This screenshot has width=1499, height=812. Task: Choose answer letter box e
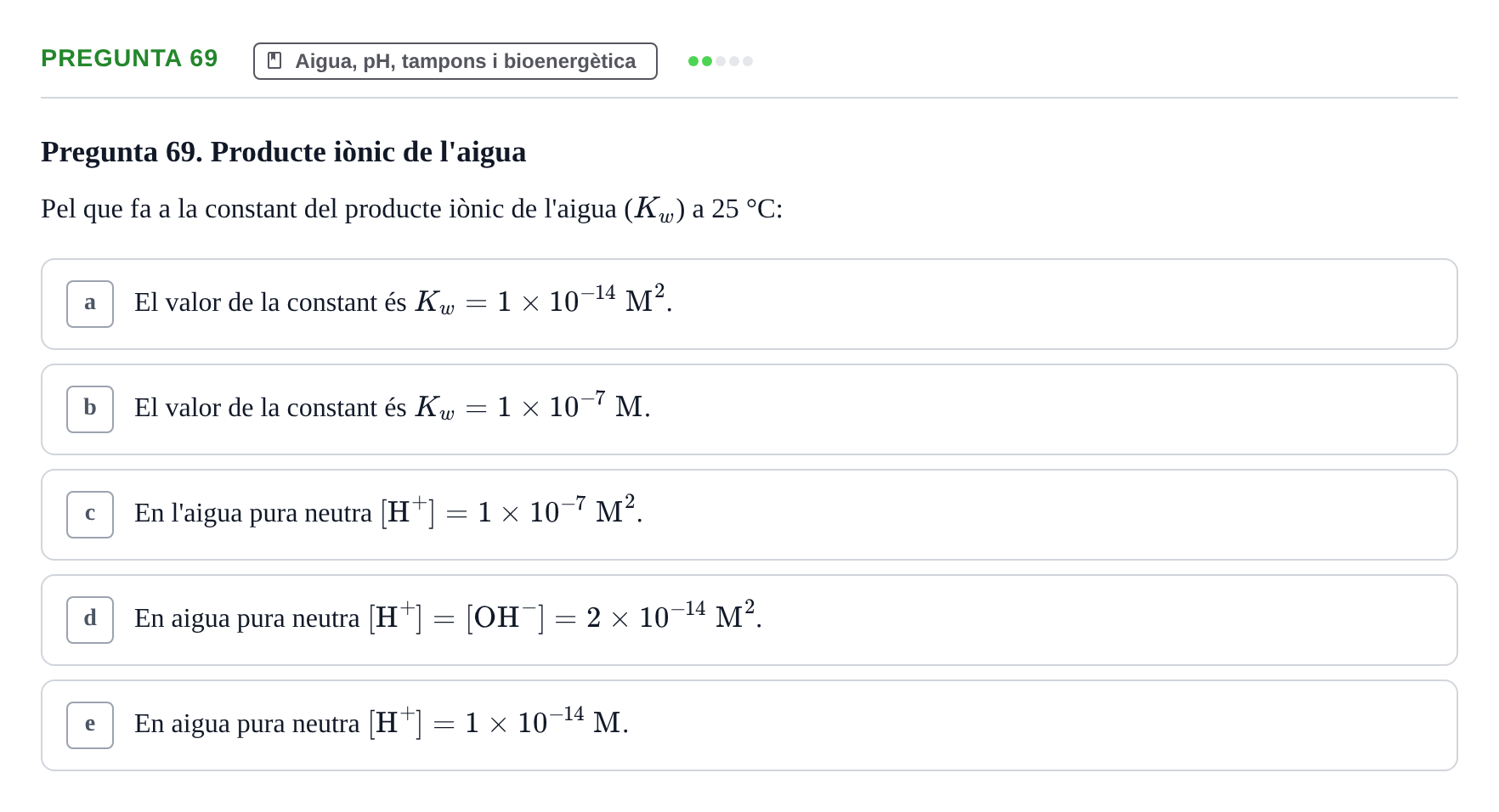point(90,725)
